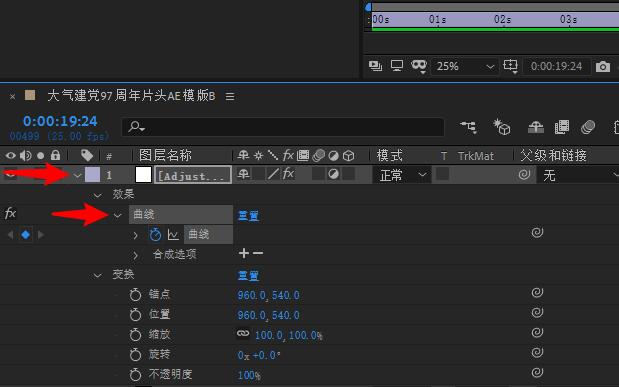619x387 pixels.
Task: Click the snapshot camera icon
Action: [602, 66]
